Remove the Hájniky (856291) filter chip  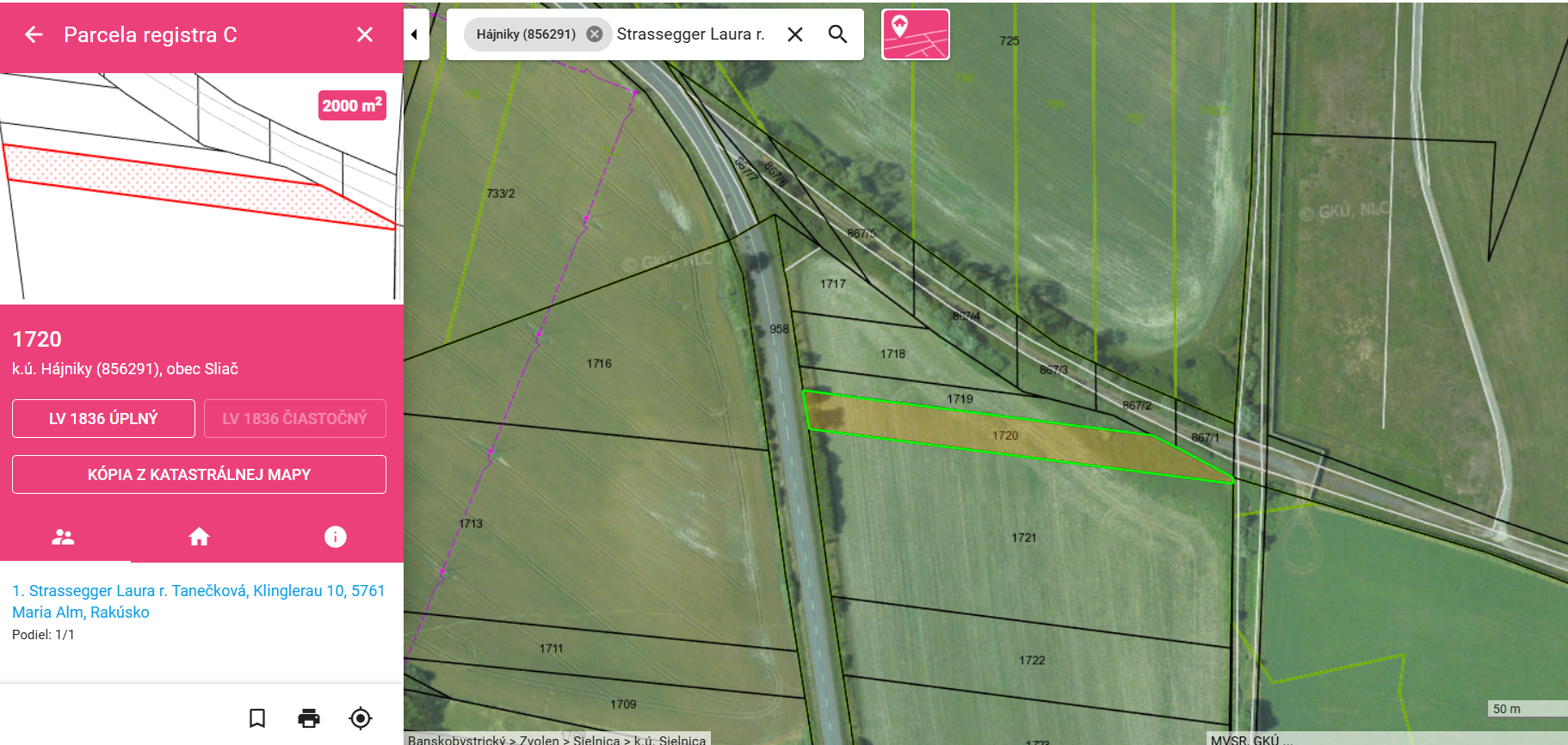click(x=594, y=34)
